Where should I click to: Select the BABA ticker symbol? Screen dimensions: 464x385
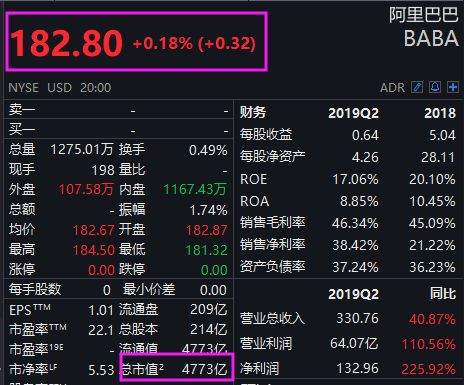[431, 39]
